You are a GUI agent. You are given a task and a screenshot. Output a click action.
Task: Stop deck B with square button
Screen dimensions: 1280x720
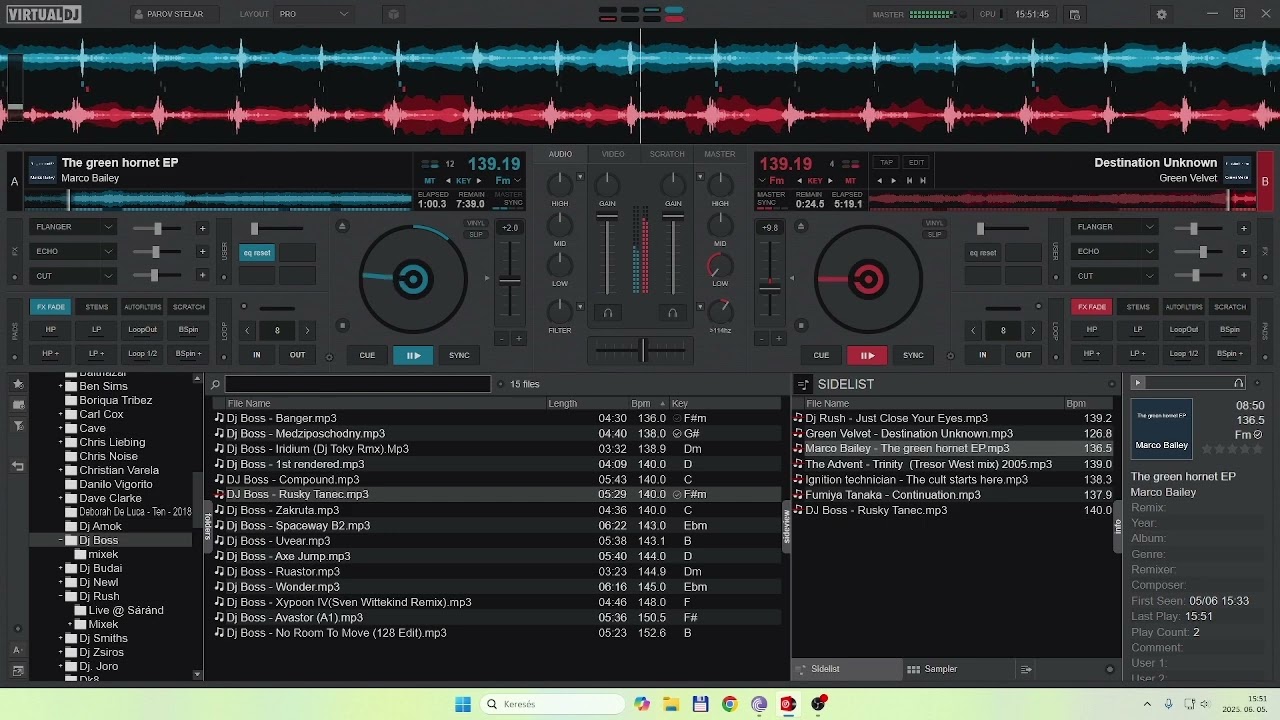[x=799, y=325]
